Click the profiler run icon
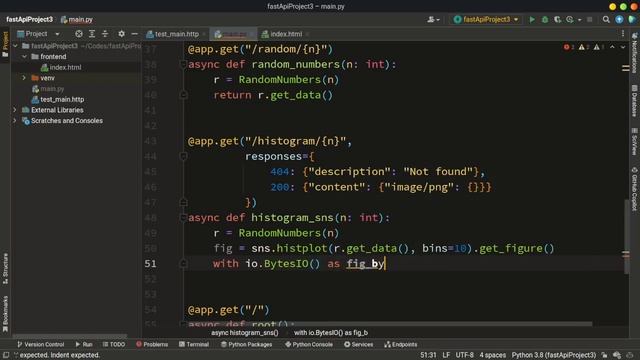 pyautogui.click(x=570, y=20)
